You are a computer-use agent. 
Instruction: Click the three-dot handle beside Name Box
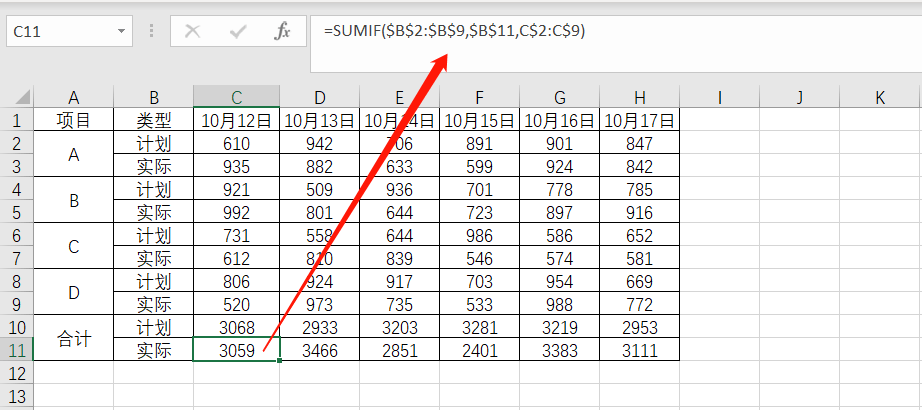152,31
